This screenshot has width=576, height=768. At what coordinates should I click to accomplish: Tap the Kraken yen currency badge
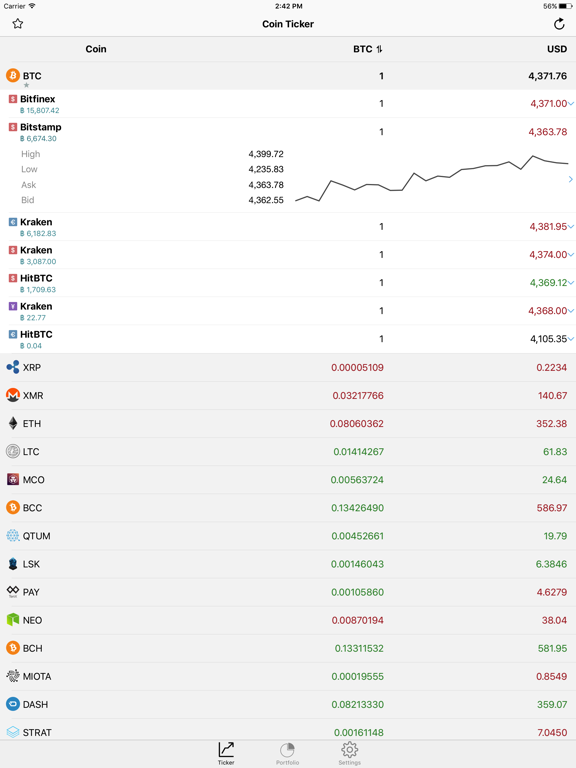(x=13, y=306)
